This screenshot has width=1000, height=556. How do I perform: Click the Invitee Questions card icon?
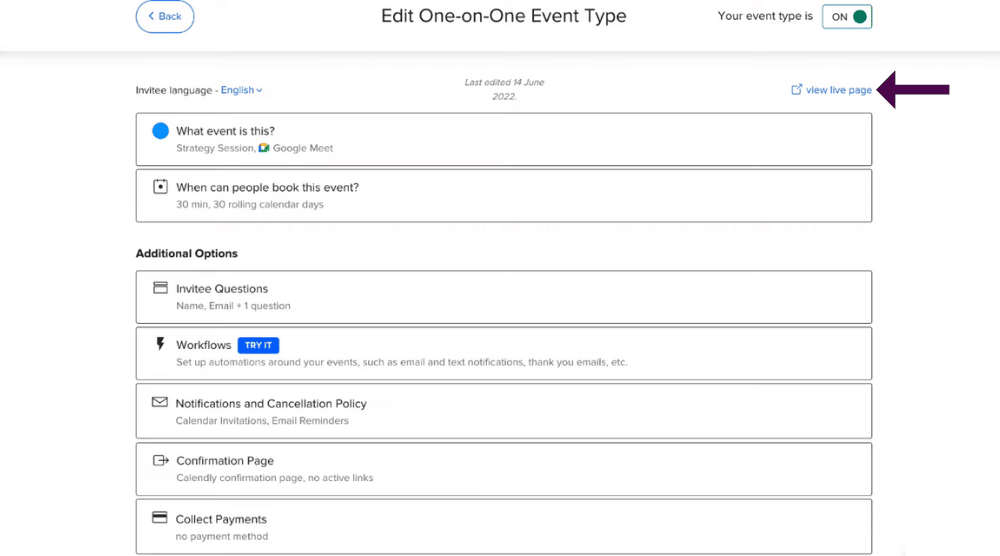160,288
